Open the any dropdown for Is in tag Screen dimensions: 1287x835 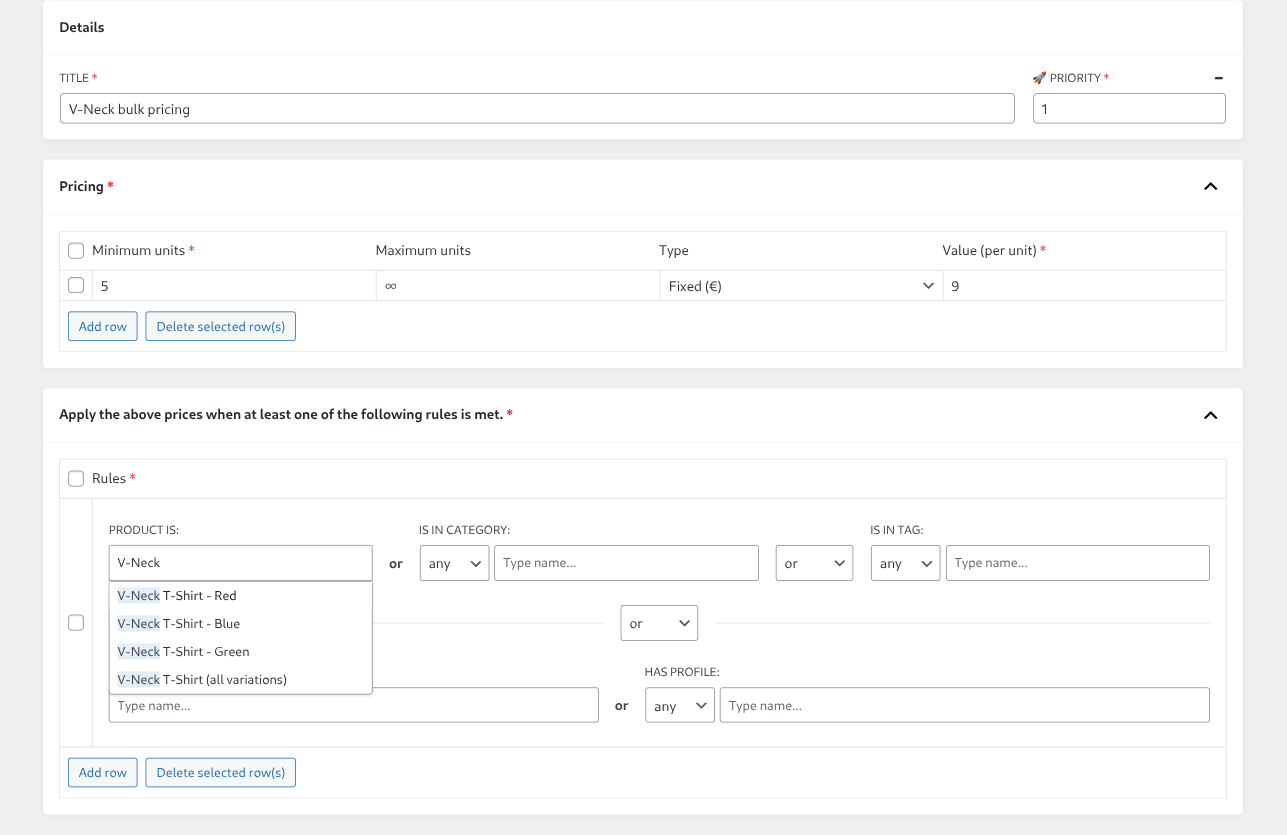click(x=905, y=563)
